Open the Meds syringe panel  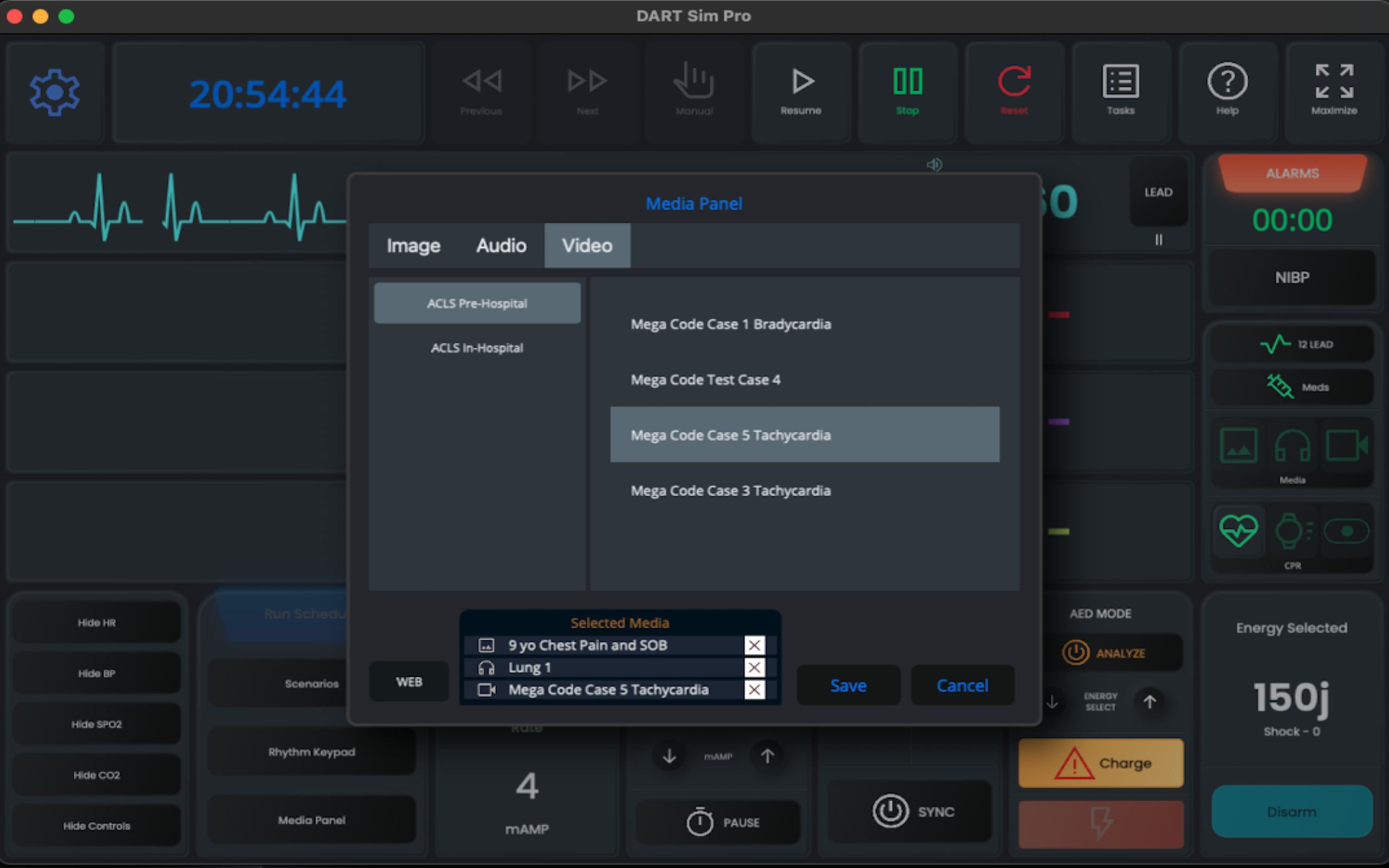[1292, 387]
